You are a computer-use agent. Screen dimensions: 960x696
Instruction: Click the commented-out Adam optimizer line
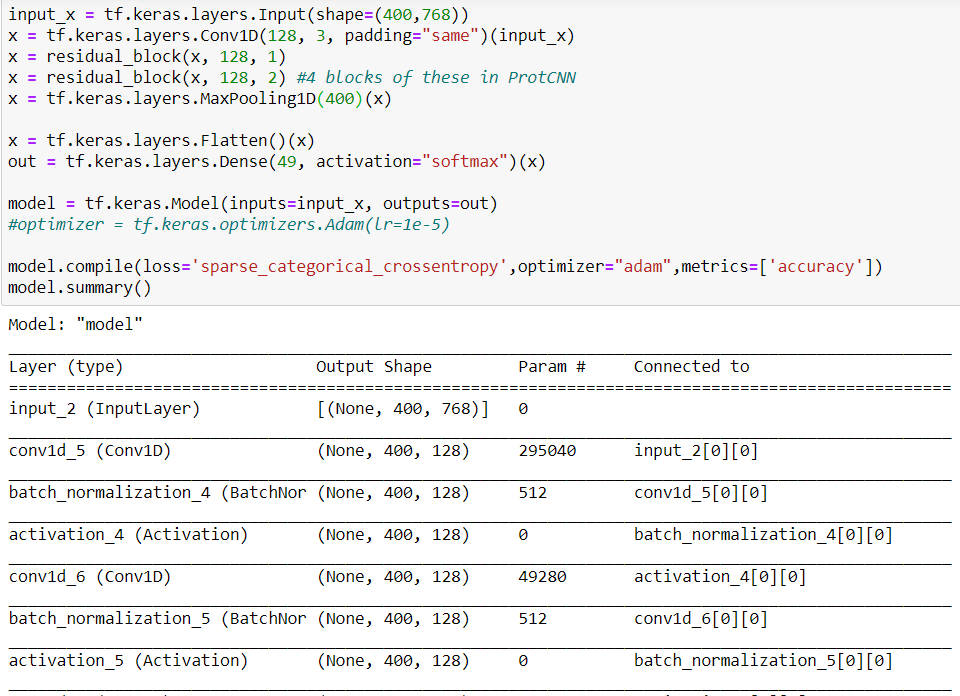(x=229, y=225)
